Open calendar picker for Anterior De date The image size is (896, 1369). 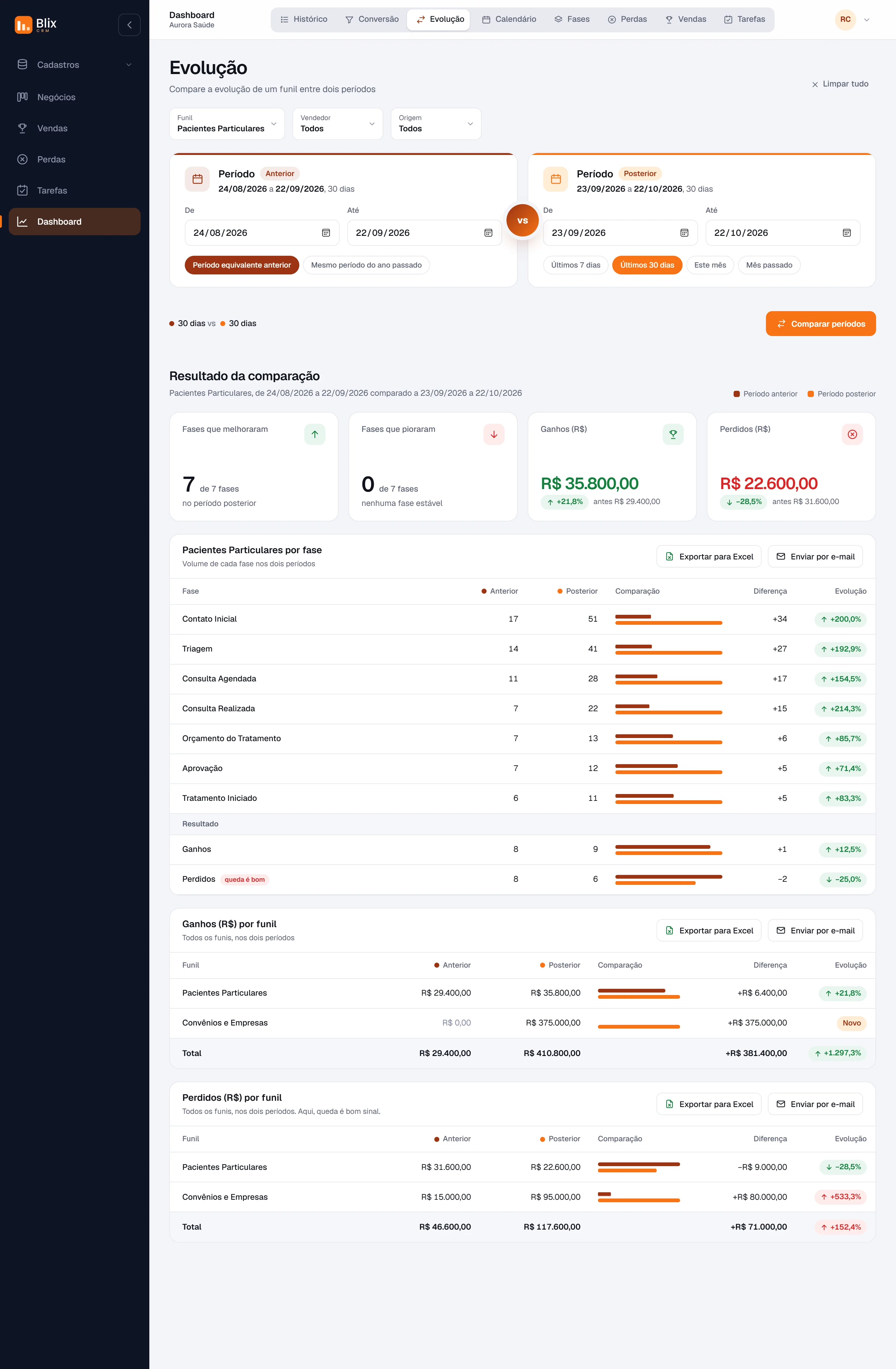[x=326, y=233]
